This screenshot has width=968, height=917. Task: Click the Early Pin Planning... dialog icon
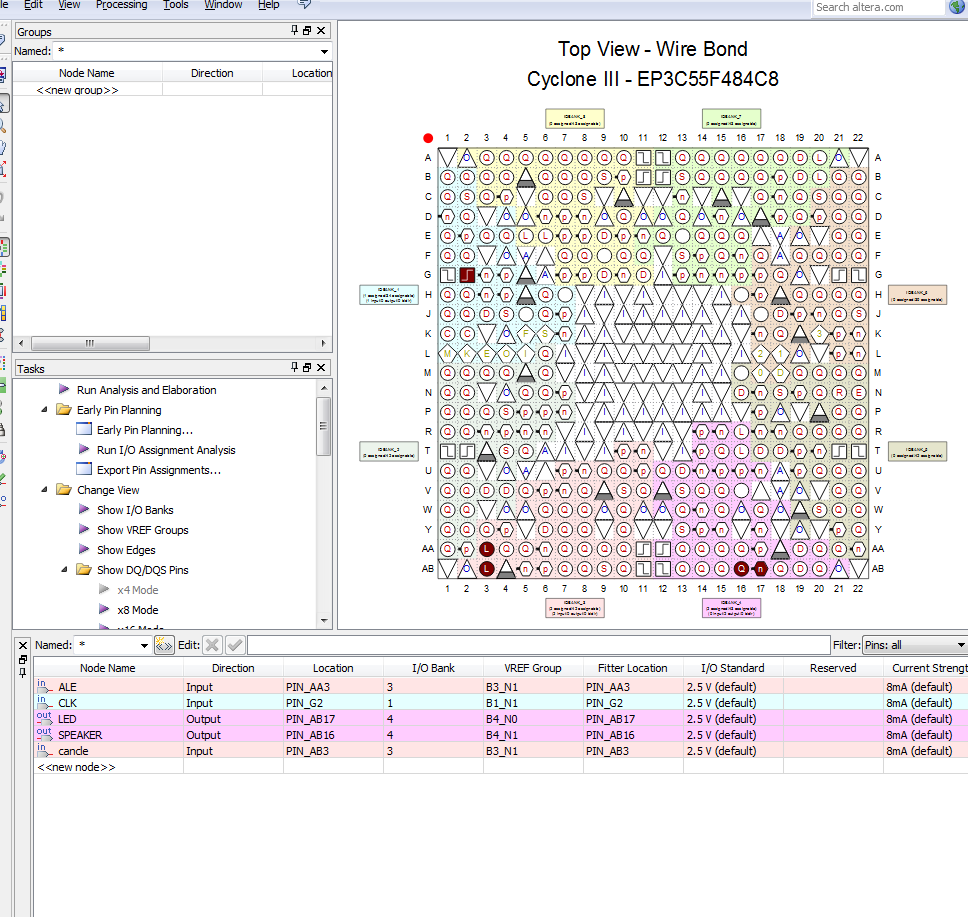point(83,429)
